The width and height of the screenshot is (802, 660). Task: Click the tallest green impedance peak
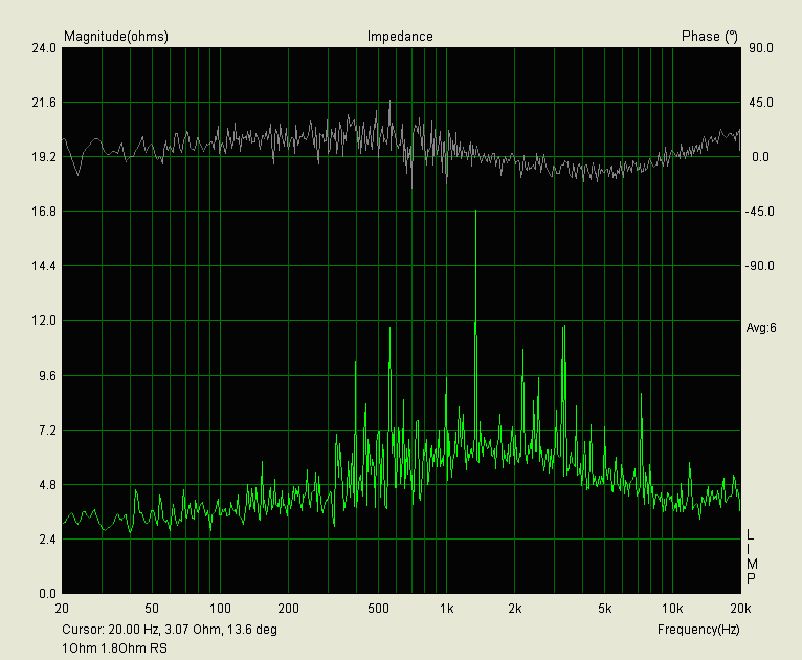pos(475,212)
